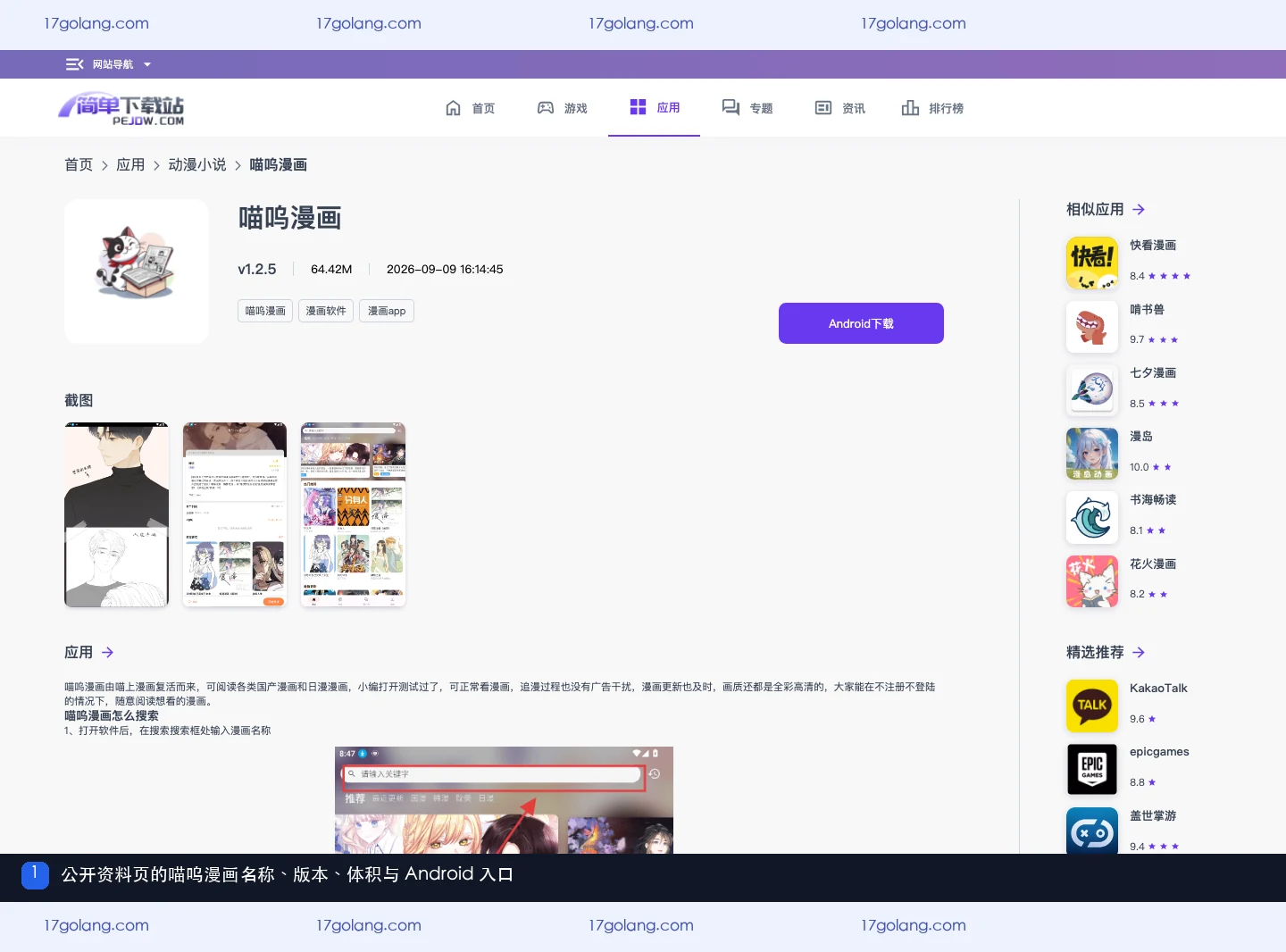The image size is (1286, 952).
Task: Open the third screenshot thumbnail showing comic grid
Action: (x=354, y=514)
